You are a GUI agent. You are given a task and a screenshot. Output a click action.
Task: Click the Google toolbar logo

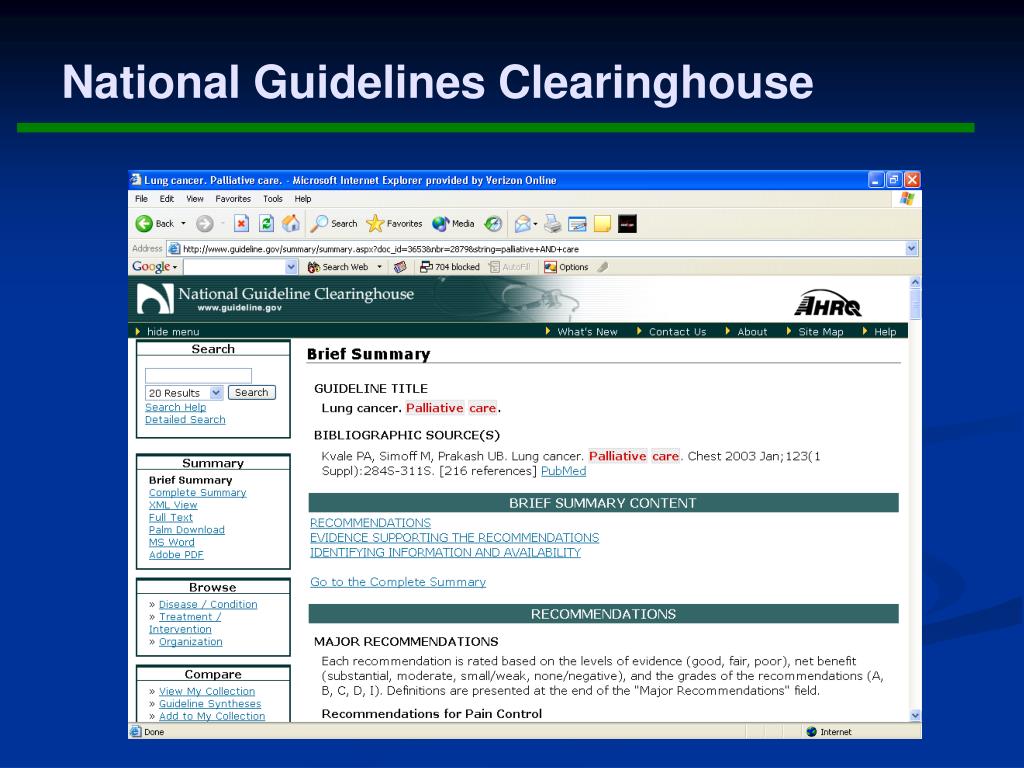click(x=151, y=267)
